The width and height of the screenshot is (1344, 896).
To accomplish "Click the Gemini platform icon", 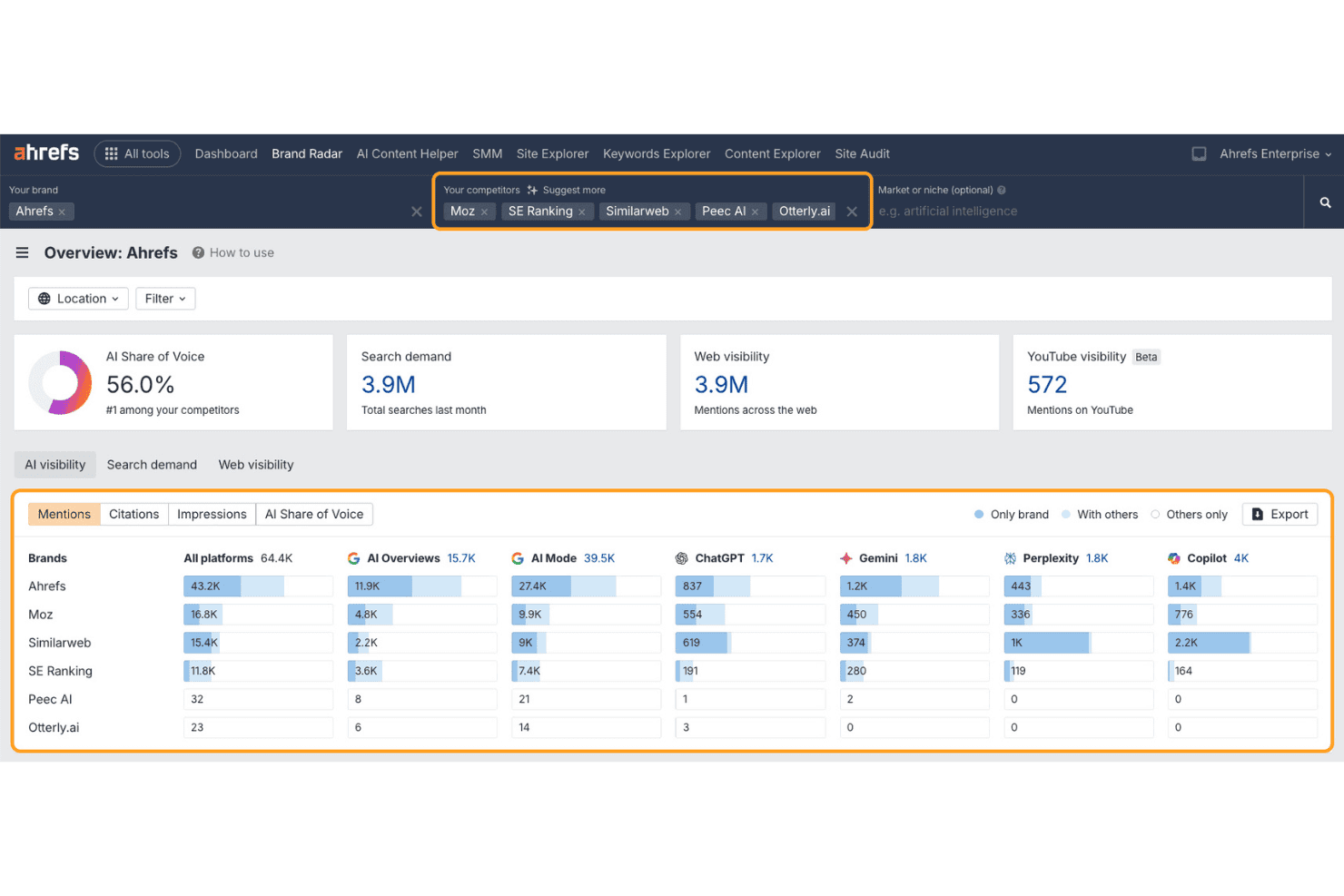I will [846, 558].
